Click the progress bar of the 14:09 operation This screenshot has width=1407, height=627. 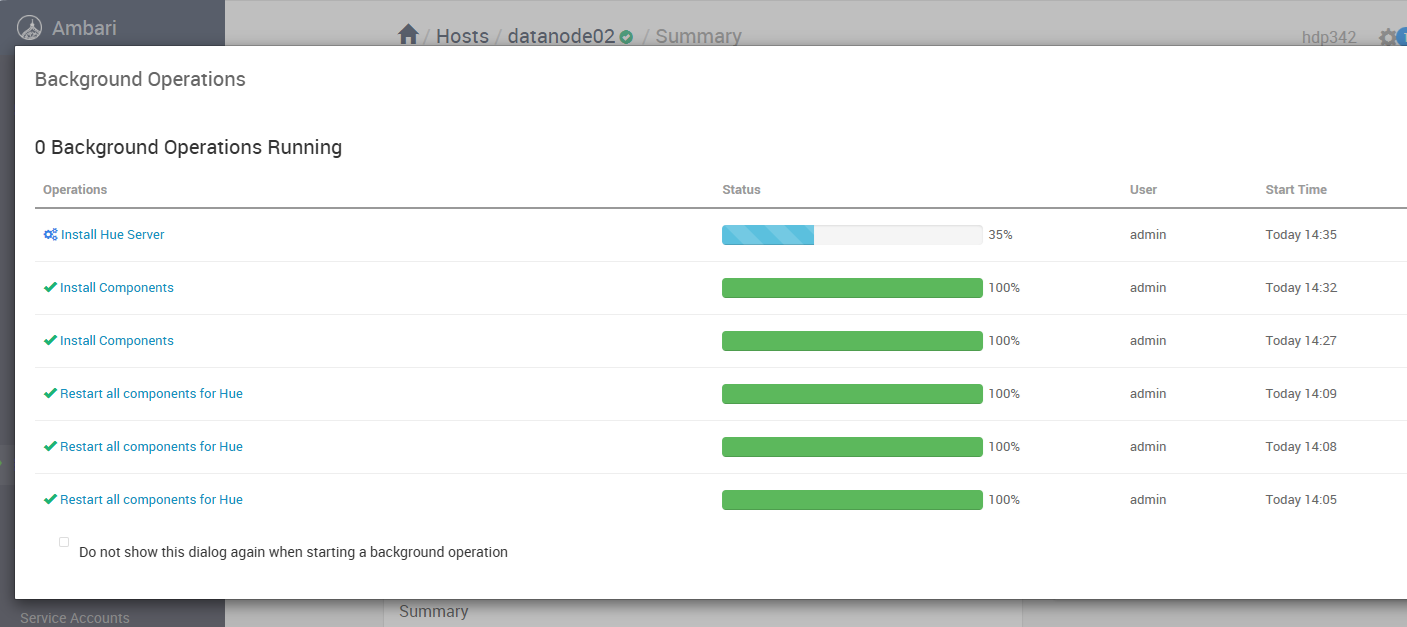[x=852, y=394]
